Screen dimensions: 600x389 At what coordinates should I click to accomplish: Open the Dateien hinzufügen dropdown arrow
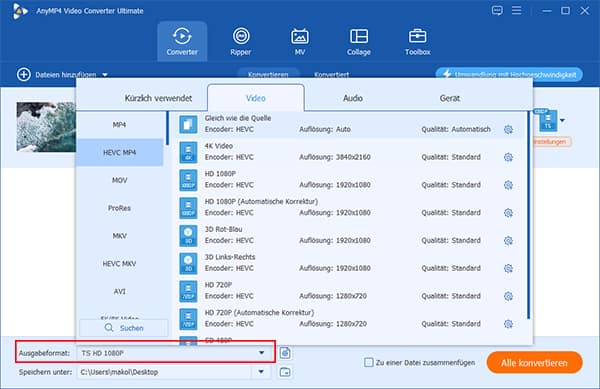click(105, 75)
